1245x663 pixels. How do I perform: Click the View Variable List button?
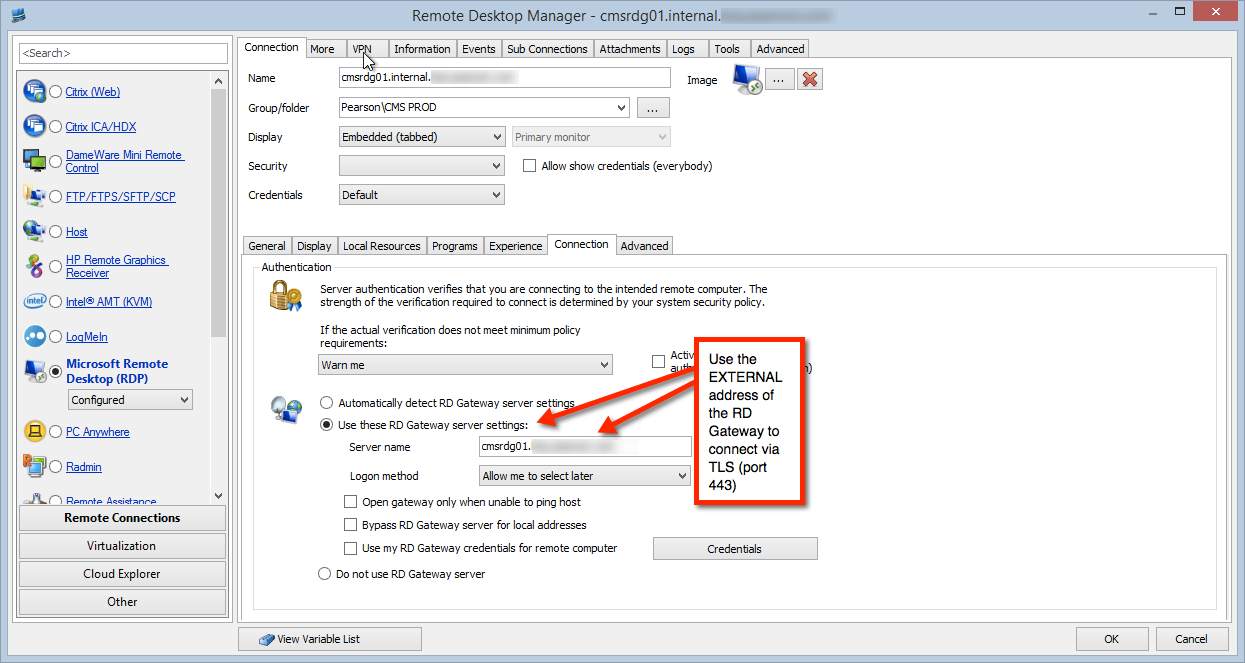pos(330,639)
